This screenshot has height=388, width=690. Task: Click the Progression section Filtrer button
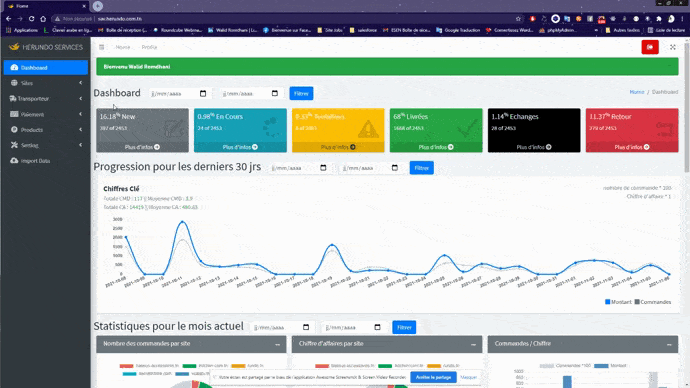coord(422,168)
